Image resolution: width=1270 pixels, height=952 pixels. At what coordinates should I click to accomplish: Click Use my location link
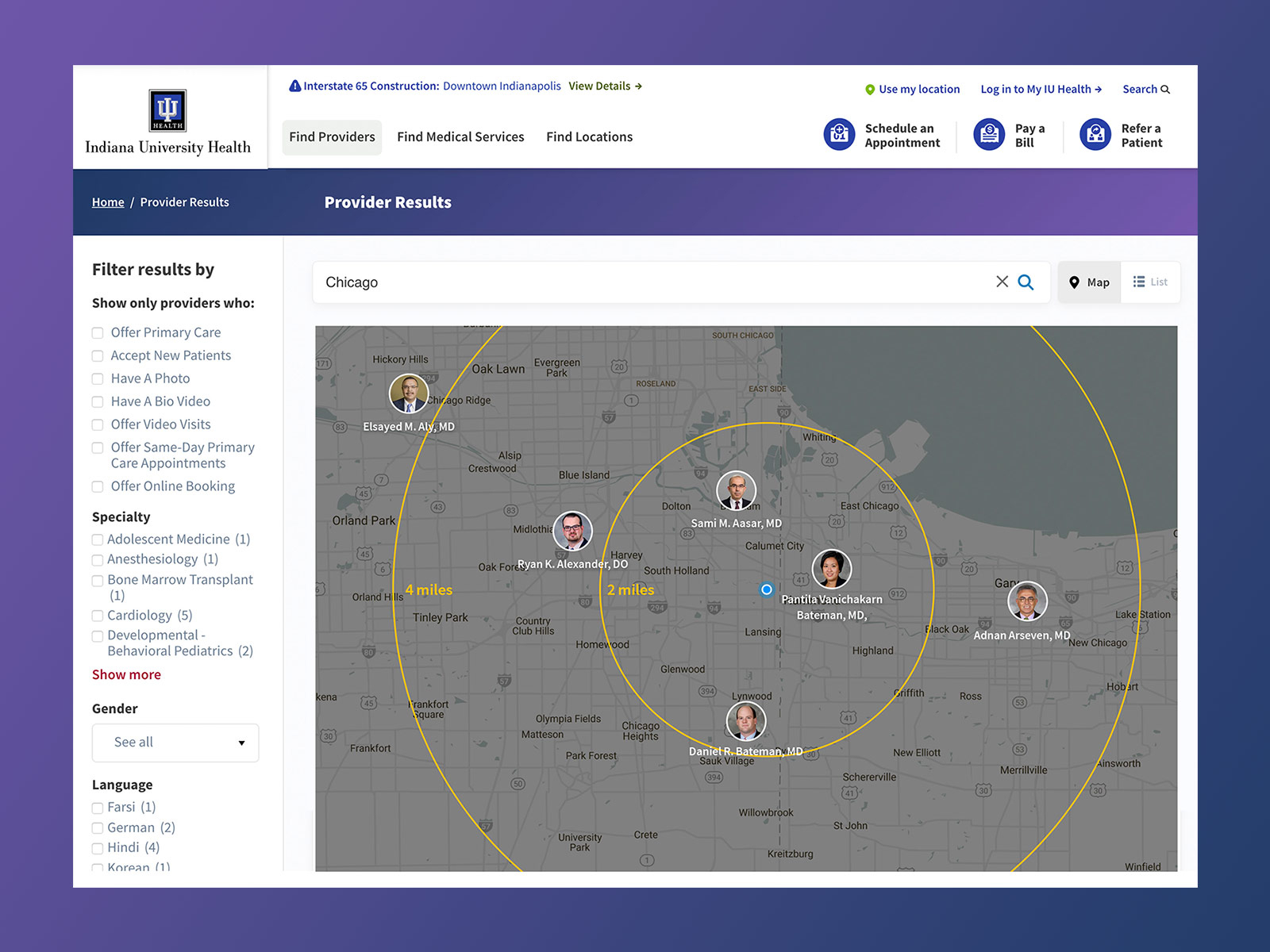click(x=919, y=90)
